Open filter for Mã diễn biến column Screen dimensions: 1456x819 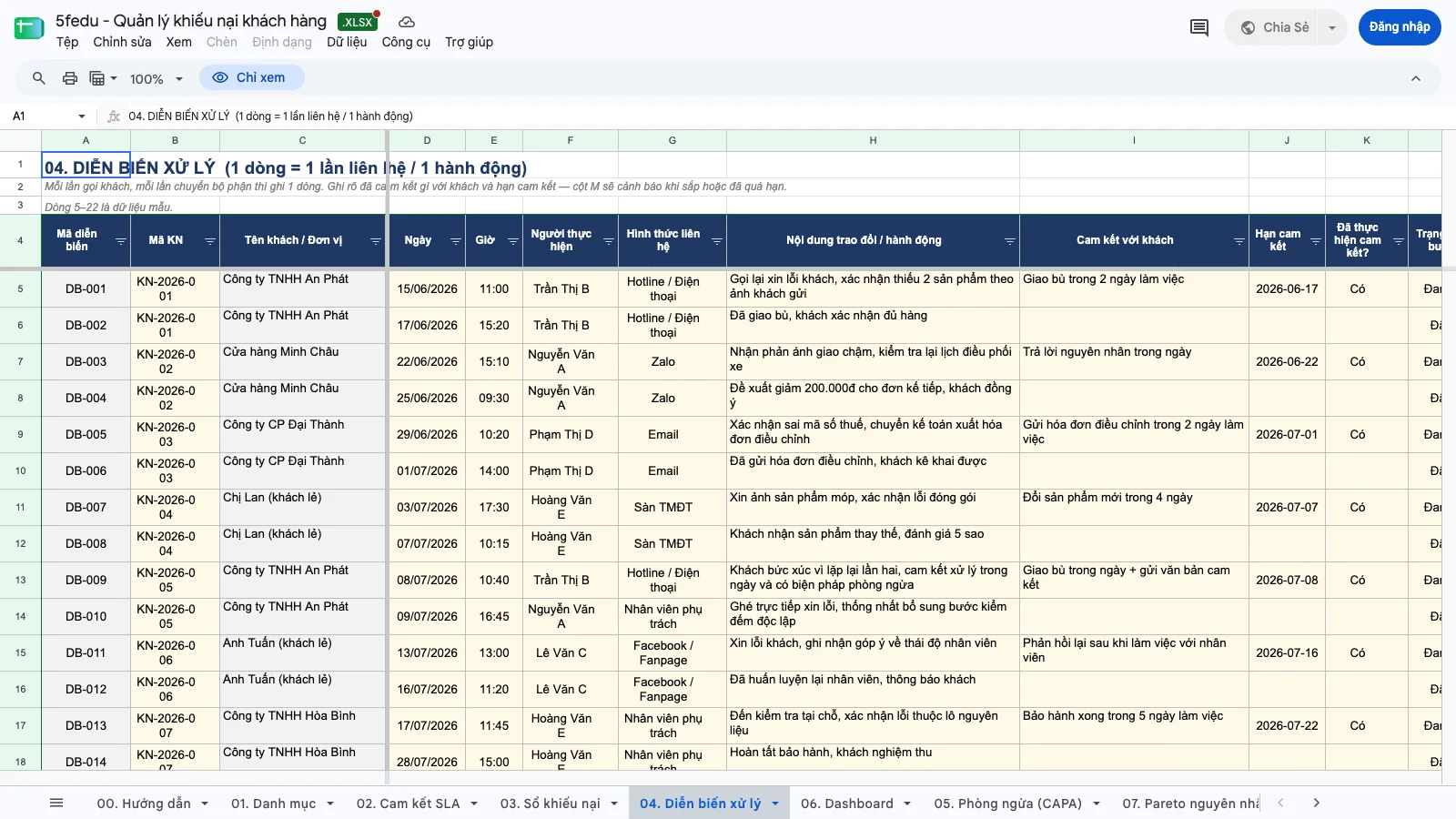click(x=121, y=241)
